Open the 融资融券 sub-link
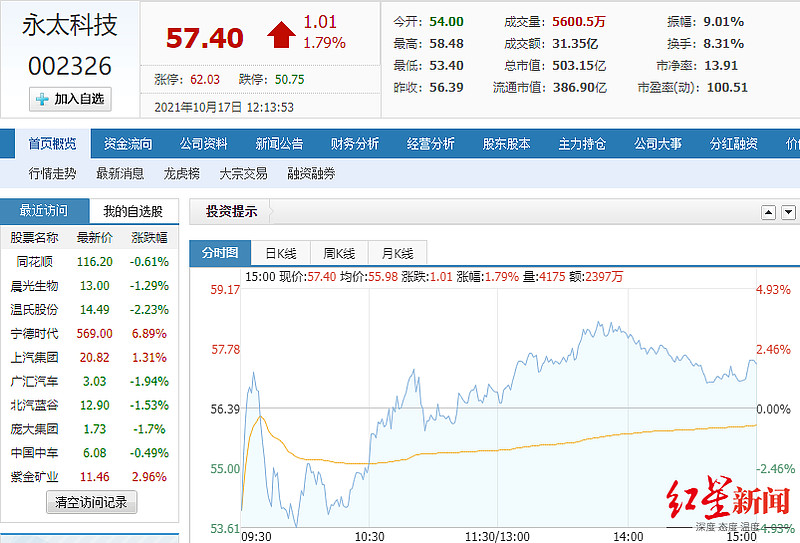The width and height of the screenshot is (800, 543). 311,174
